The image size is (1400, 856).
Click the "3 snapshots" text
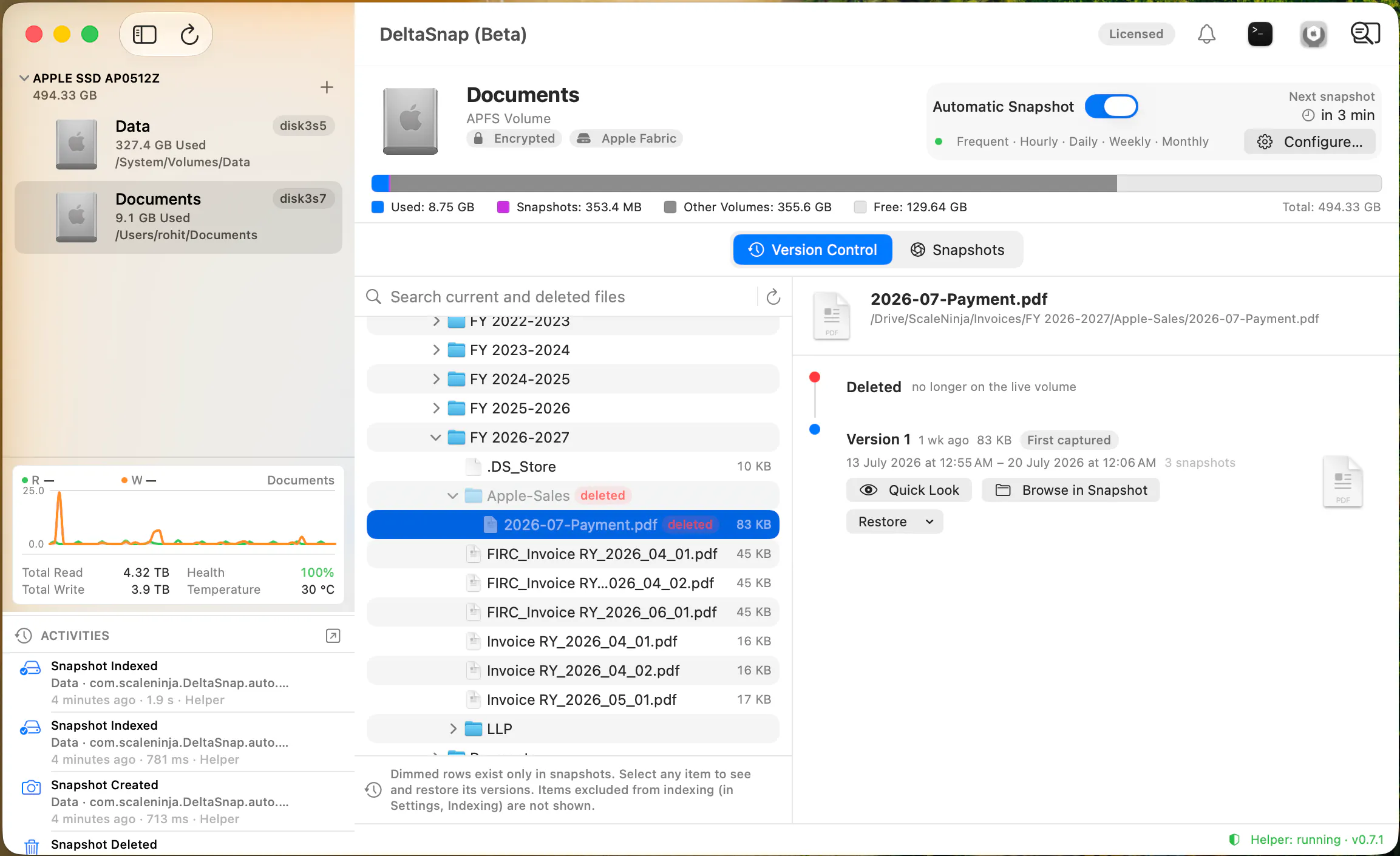click(1200, 463)
